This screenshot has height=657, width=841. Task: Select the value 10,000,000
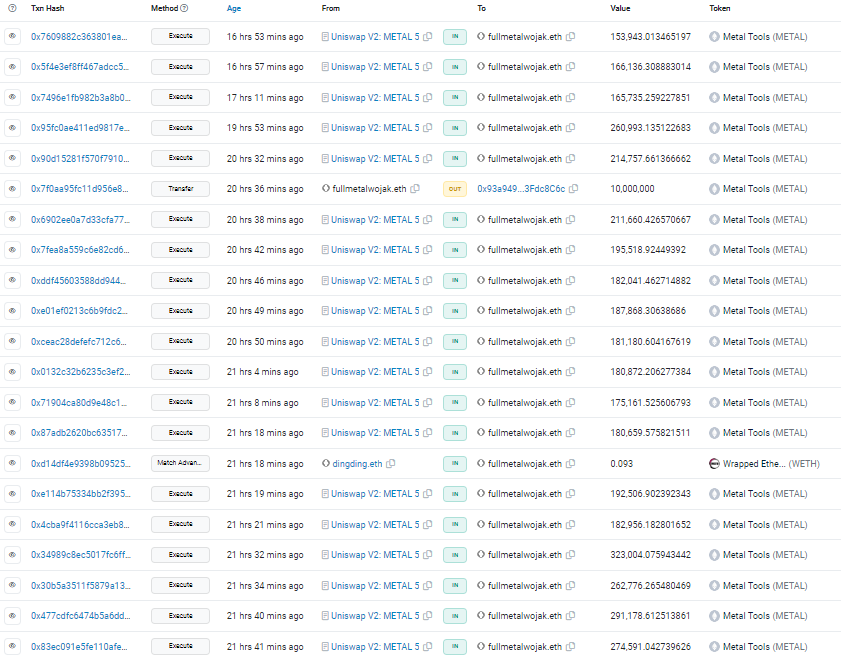[x=632, y=189]
